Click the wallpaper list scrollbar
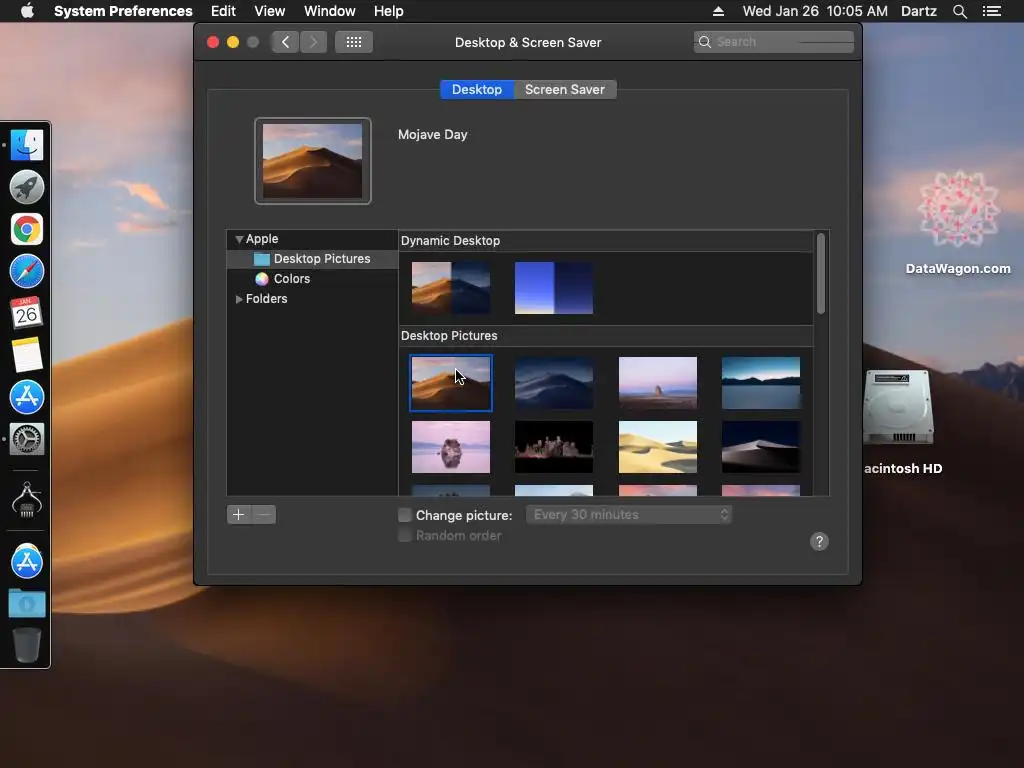This screenshot has height=768, width=1024. pos(821,274)
